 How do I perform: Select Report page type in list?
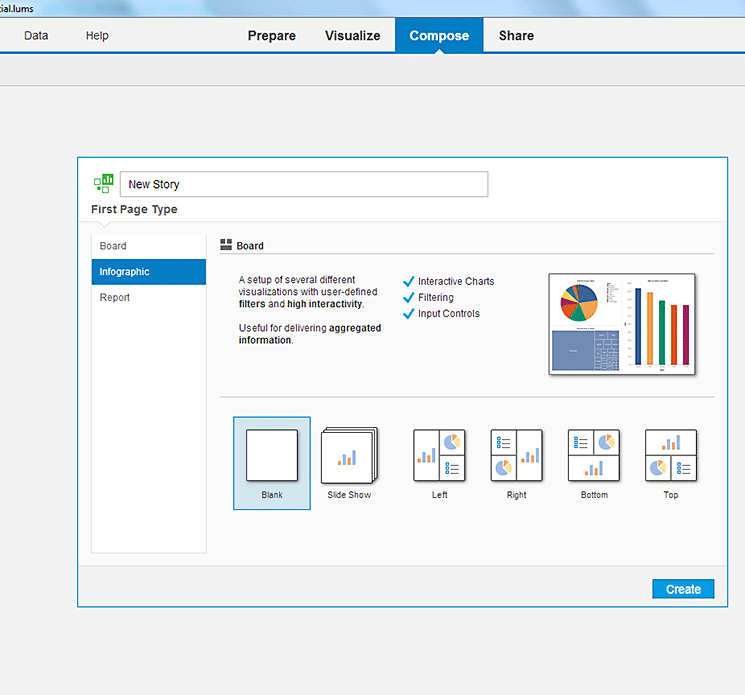pyautogui.click(x=115, y=298)
